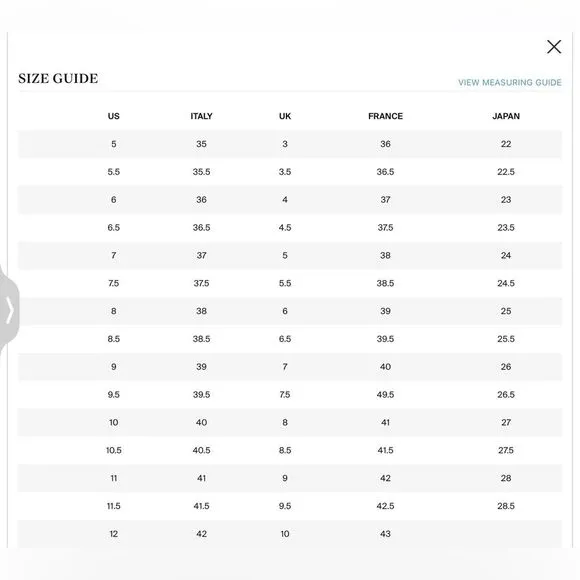Click Japan size 27.5 cell
Screen dimensions: 580x580
coord(506,450)
